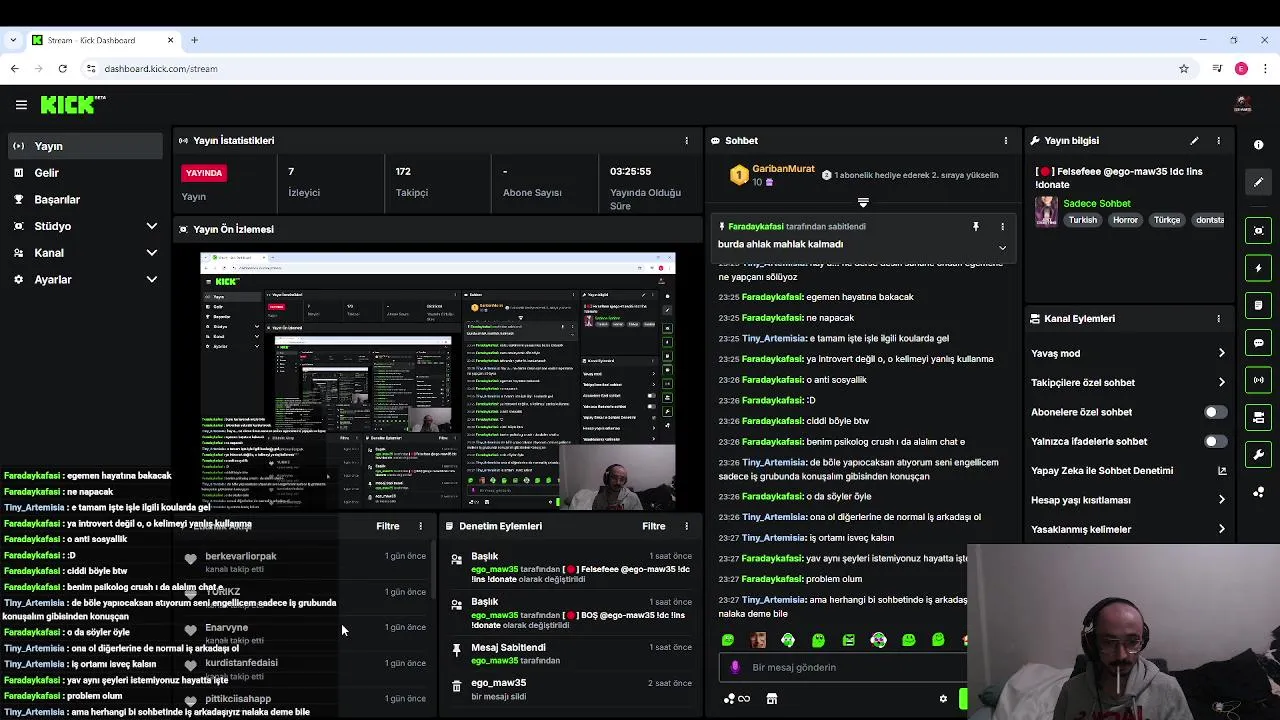Open Kanal Eylemleri three-dot menu

[x=1218, y=319]
